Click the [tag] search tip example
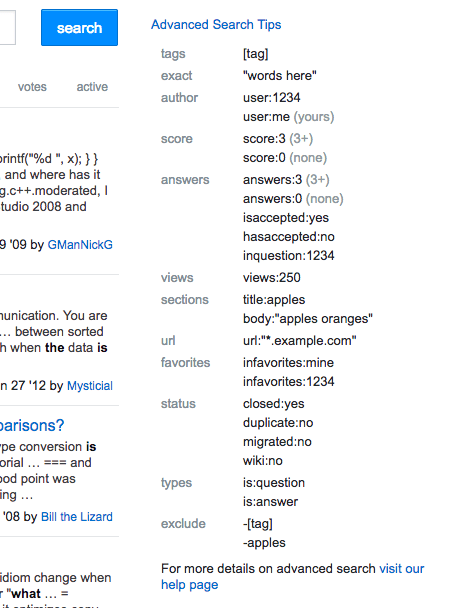Viewport: 466px width, 608px height. tap(255, 54)
